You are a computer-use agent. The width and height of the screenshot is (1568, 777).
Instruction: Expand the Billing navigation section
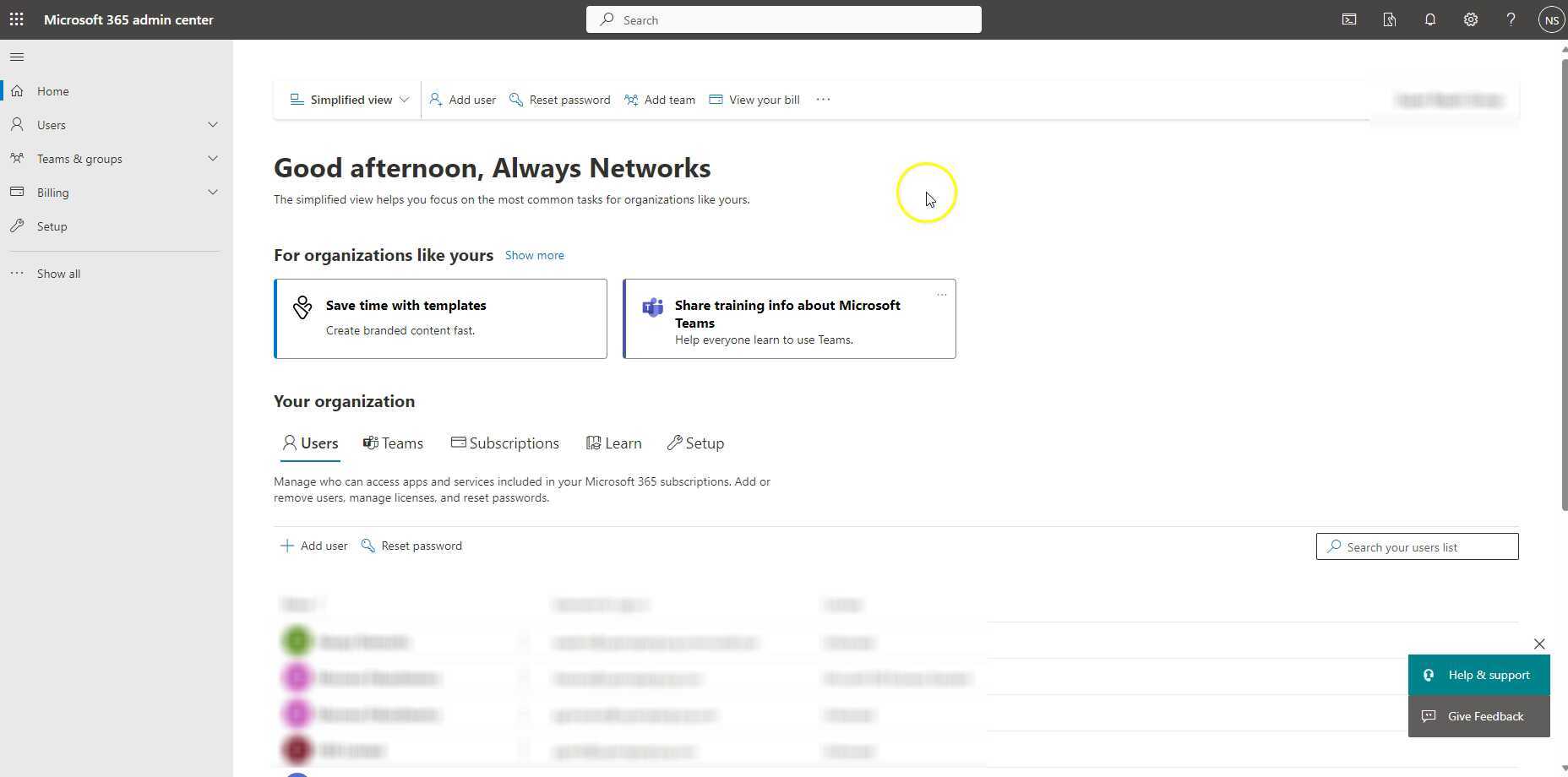(212, 193)
